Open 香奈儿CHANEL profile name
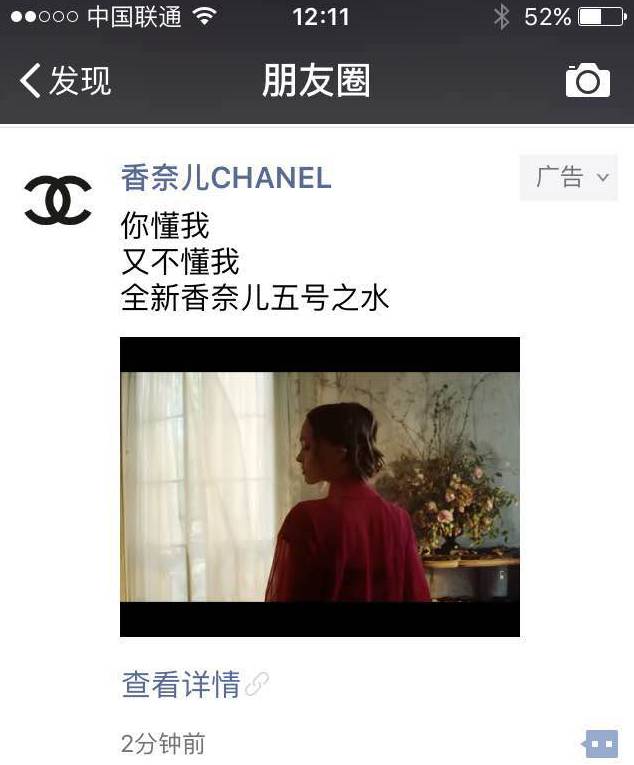The image size is (634, 765). pyautogui.click(x=226, y=178)
